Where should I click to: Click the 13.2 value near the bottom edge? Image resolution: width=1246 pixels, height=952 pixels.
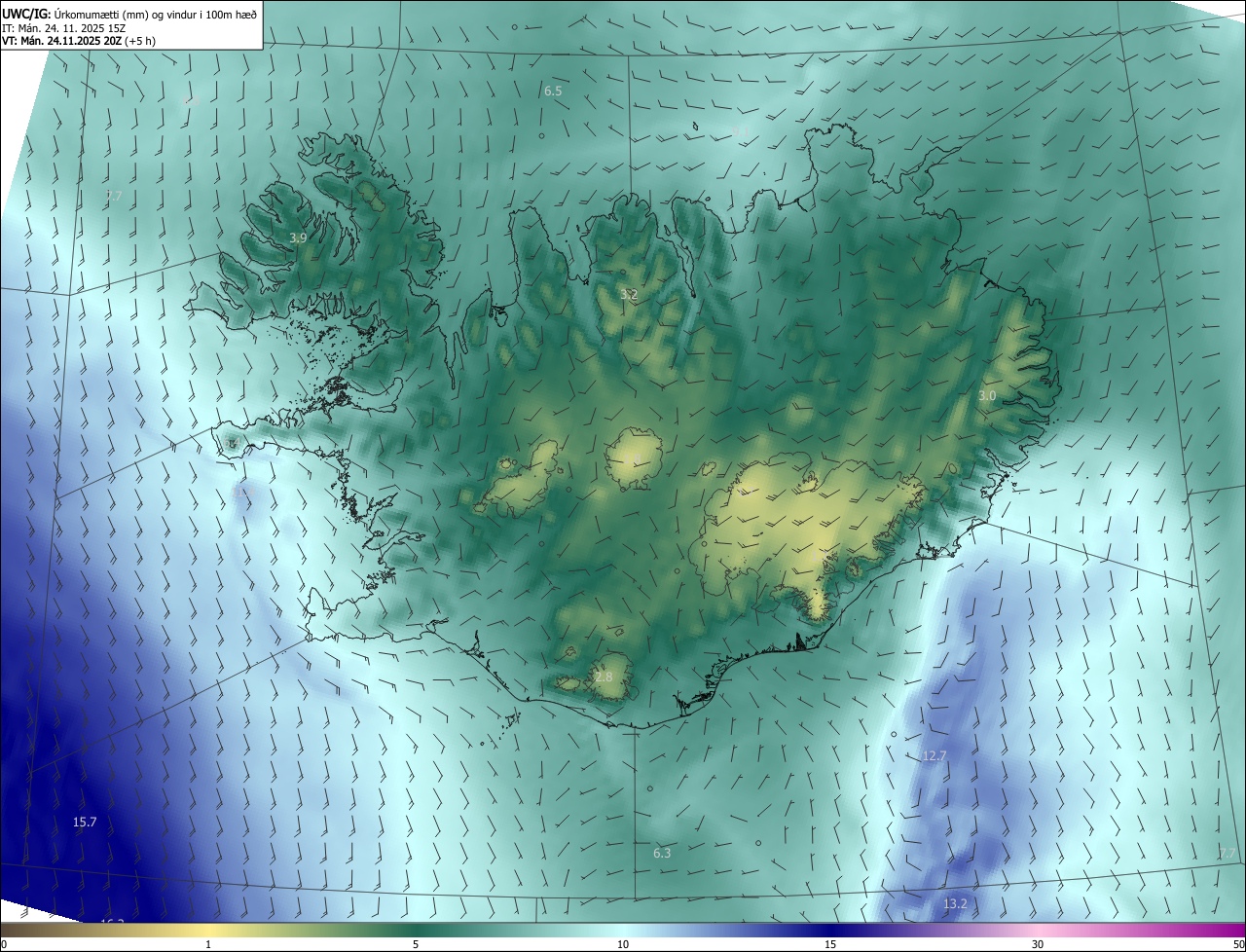click(956, 903)
